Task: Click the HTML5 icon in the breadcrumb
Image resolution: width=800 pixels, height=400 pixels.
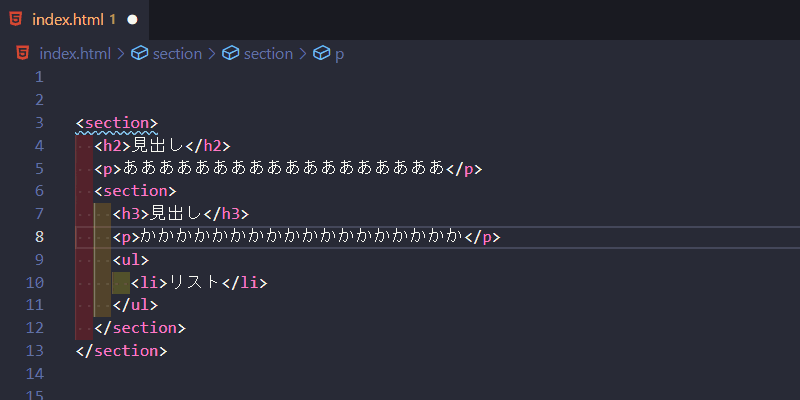Action: point(22,53)
